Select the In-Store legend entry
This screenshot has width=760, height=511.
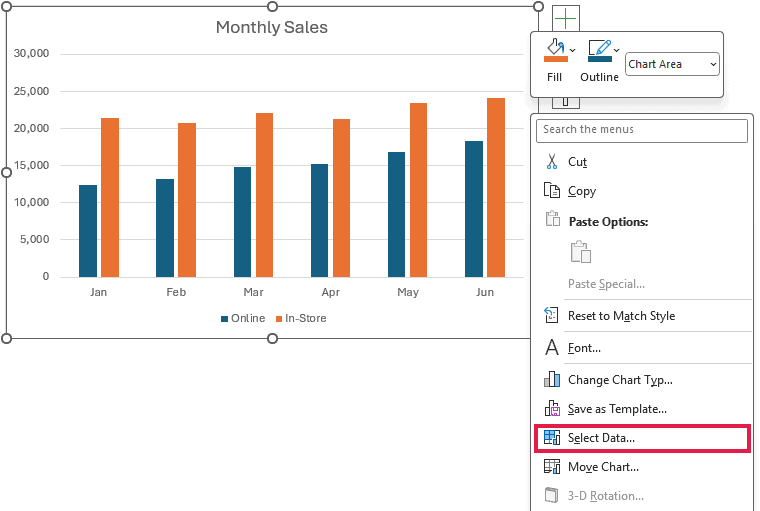(x=301, y=318)
